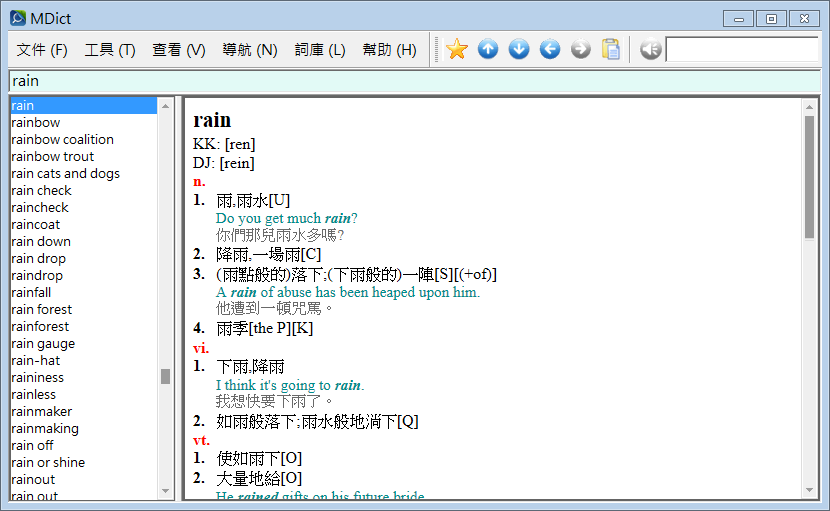
Task: Click 'I think it's going to rain.' example
Action: pyautogui.click(x=290, y=385)
